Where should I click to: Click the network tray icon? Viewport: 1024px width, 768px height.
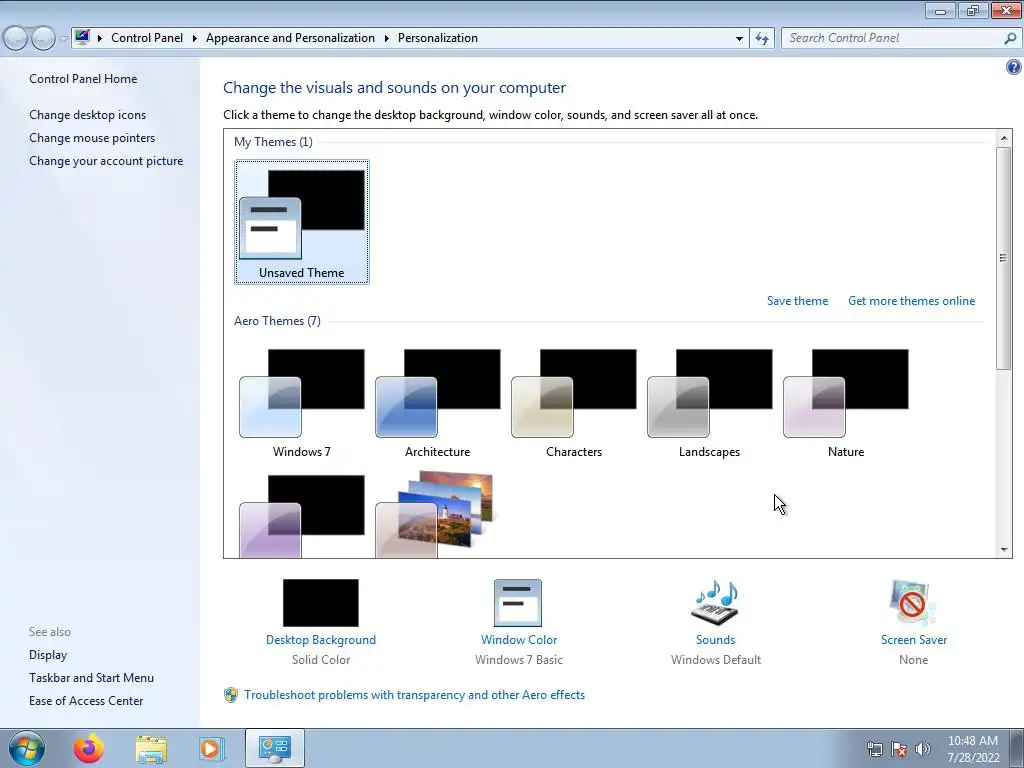pos(874,749)
